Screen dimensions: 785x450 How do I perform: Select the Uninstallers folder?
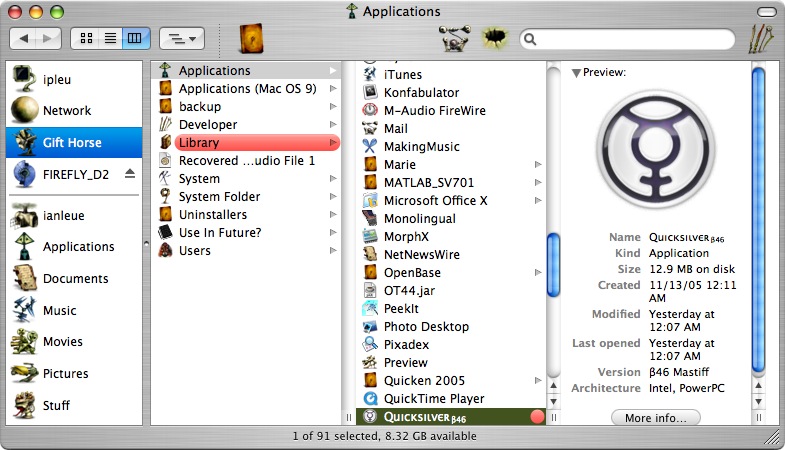[246, 215]
